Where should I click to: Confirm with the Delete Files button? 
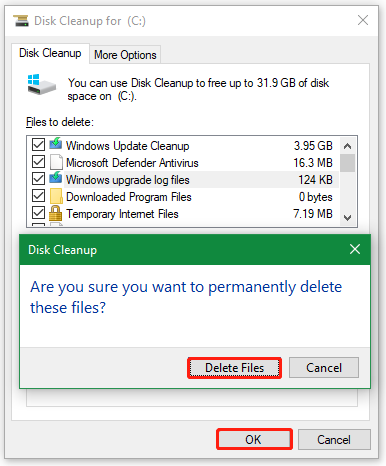click(x=234, y=368)
